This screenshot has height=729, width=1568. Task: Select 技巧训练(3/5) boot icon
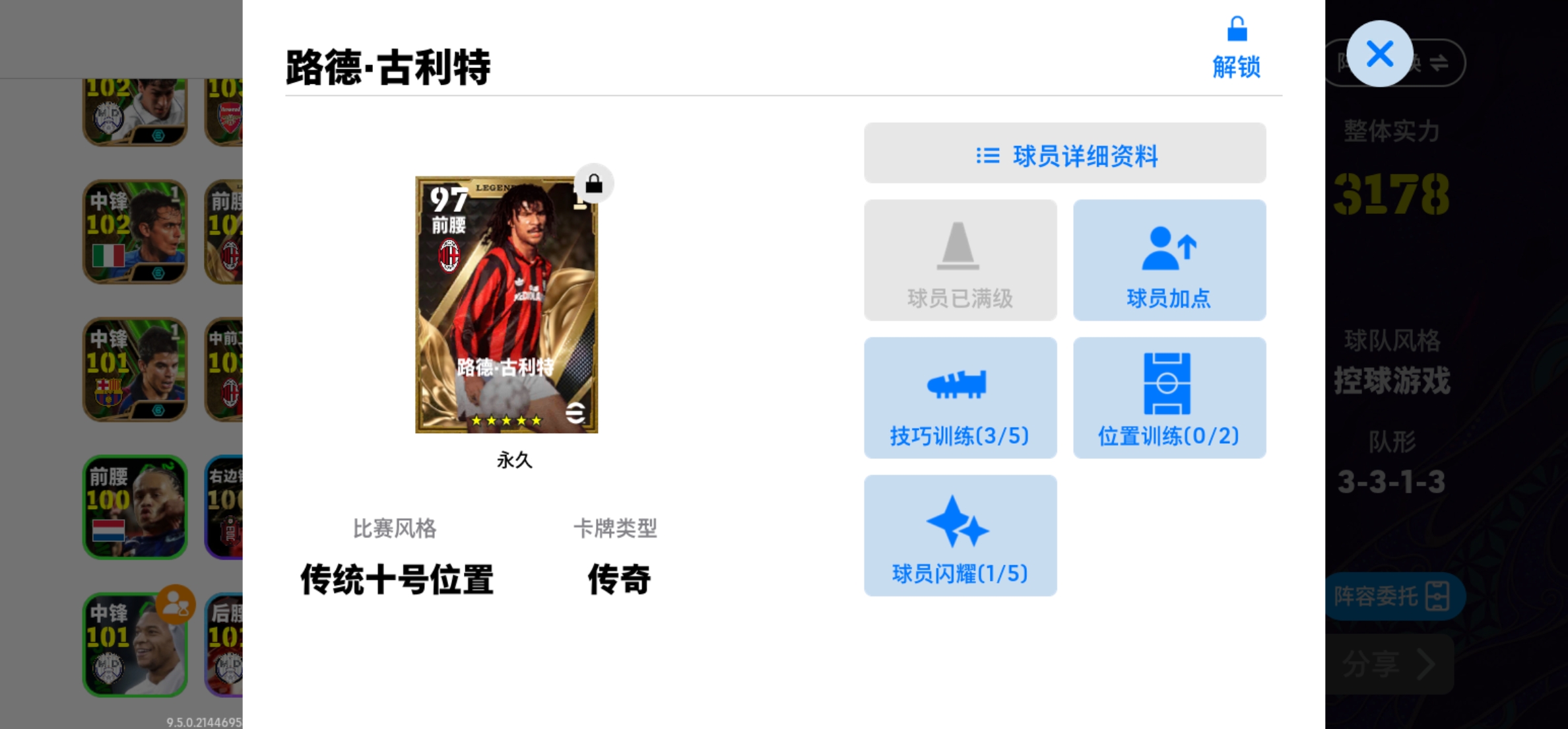pos(957,385)
